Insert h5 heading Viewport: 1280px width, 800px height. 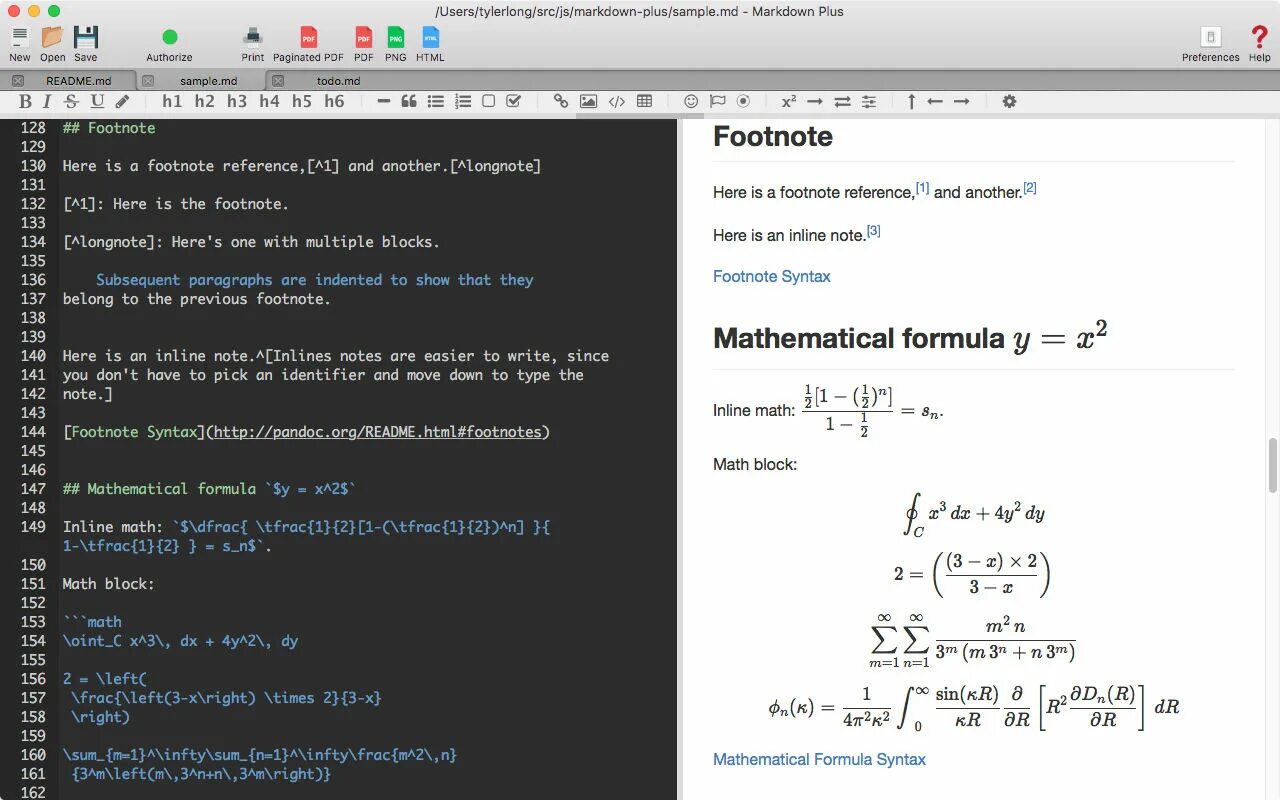pyautogui.click(x=301, y=101)
